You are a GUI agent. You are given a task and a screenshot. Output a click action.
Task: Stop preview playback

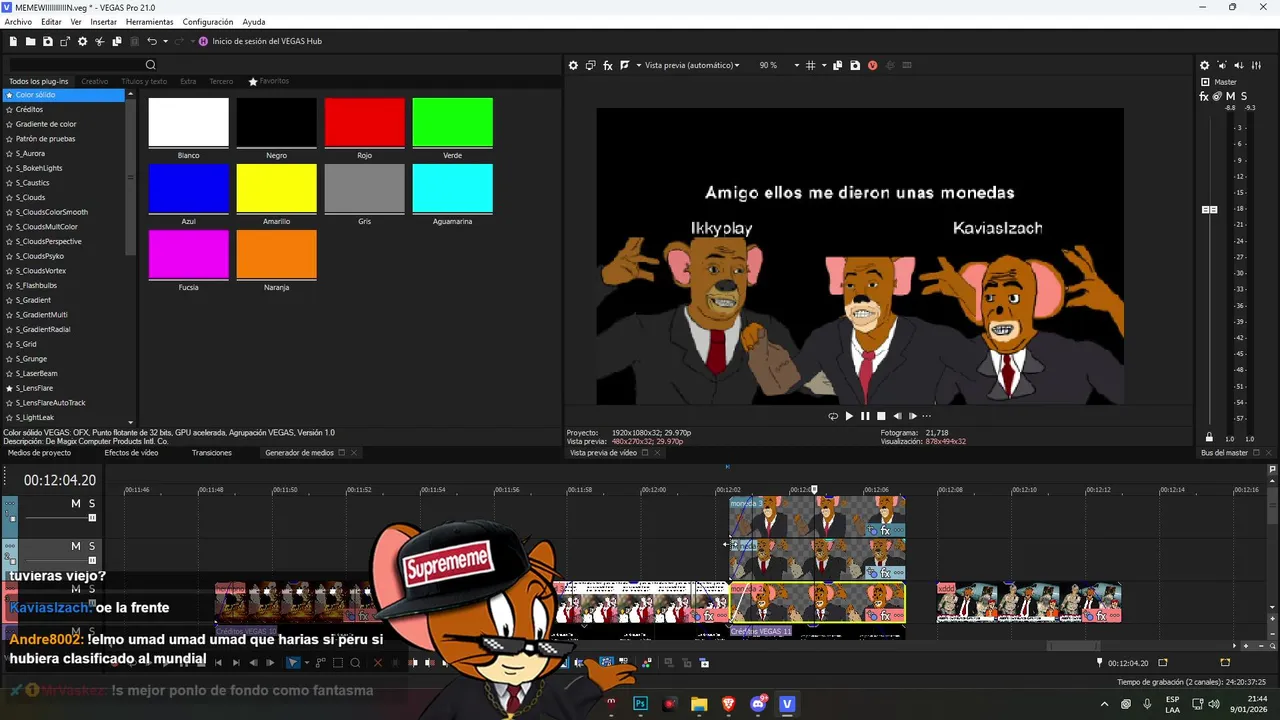click(881, 416)
